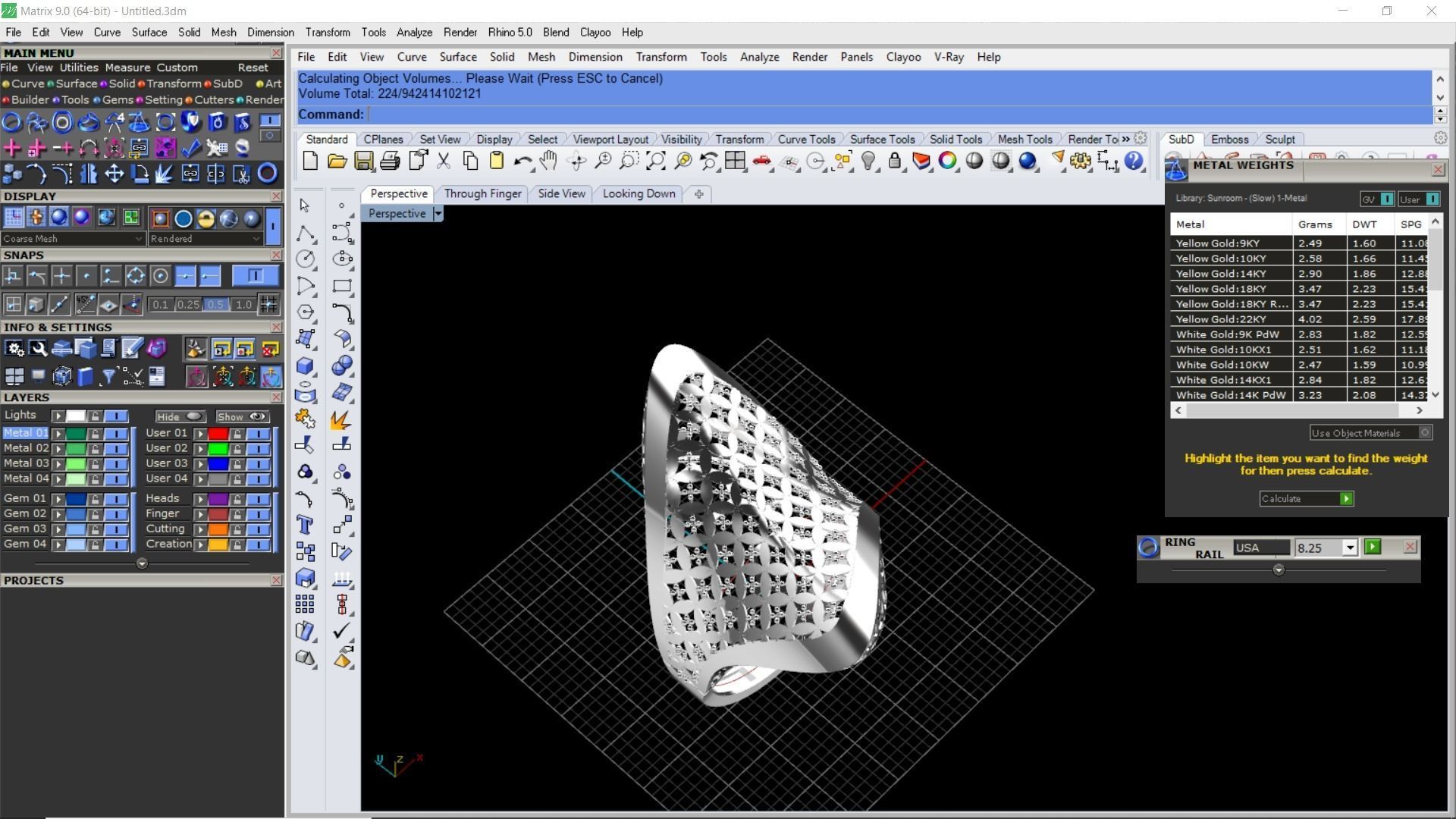Click the blue checkmark icon in Main Menu
Screen dimensions: 1456x819
(x=190, y=148)
